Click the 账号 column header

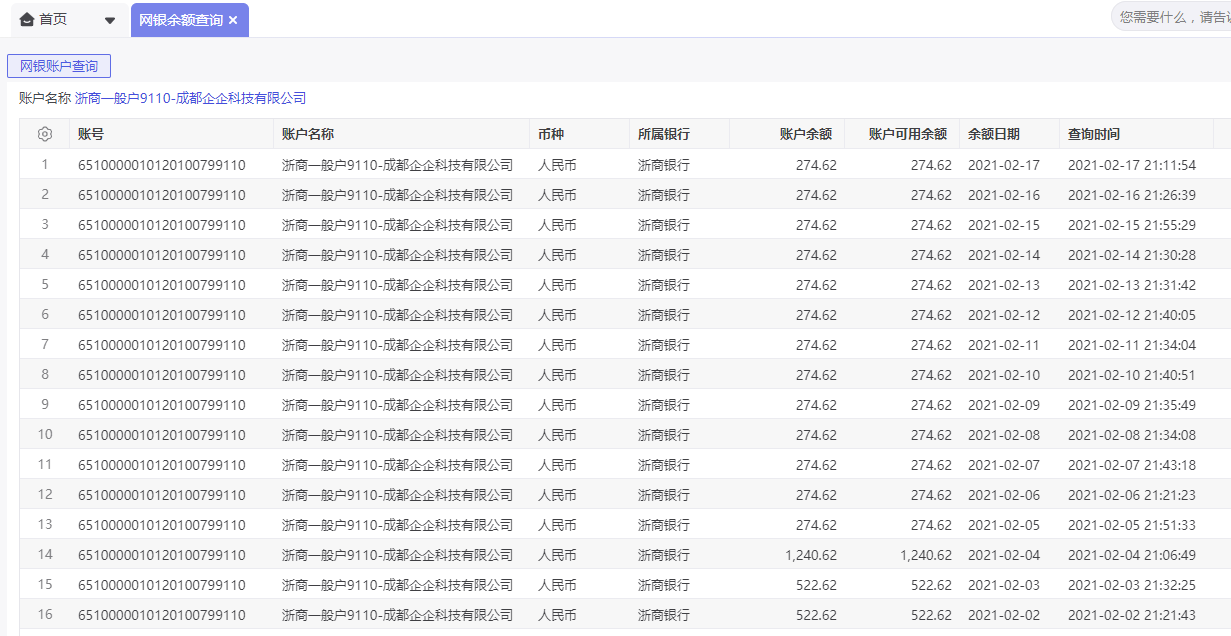(x=85, y=132)
